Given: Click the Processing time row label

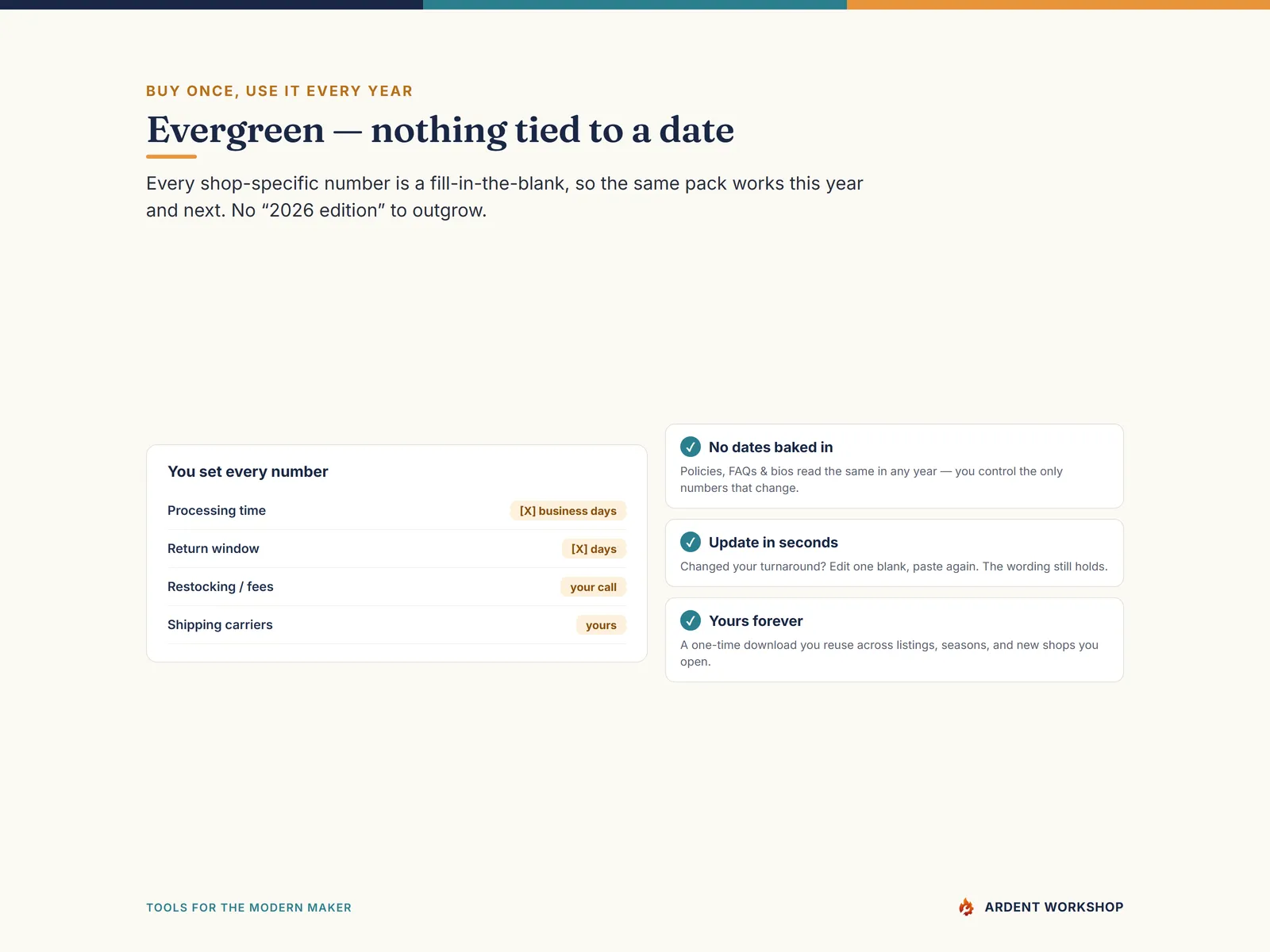Looking at the screenshot, I should tap(217, 510).
